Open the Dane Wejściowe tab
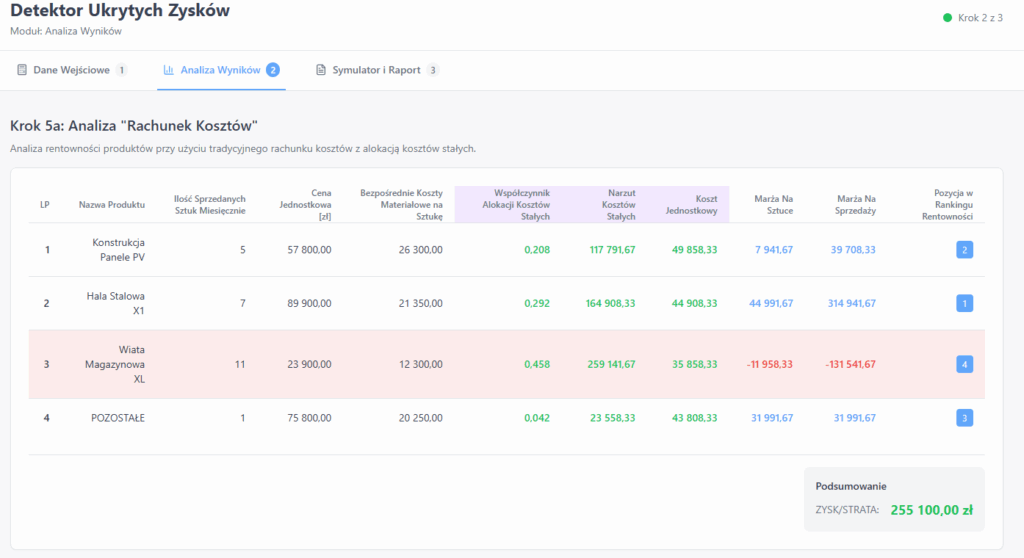Screen dimensions: 1024x558 (73, 70)
